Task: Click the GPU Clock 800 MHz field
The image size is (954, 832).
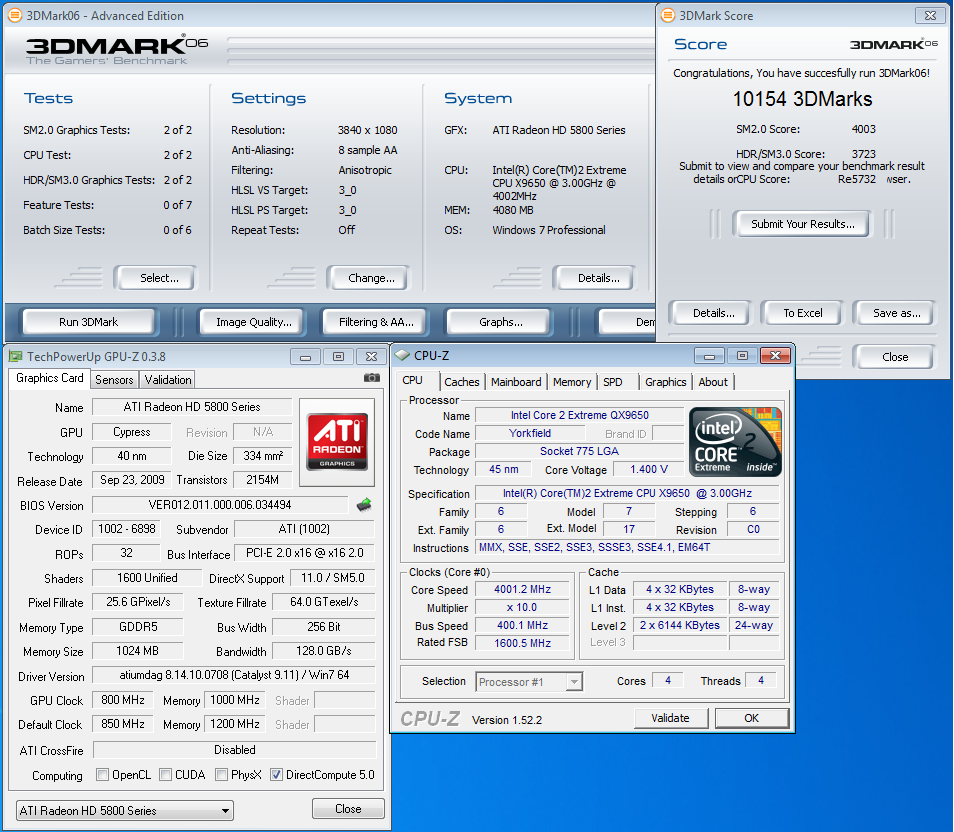Action: 123,700
